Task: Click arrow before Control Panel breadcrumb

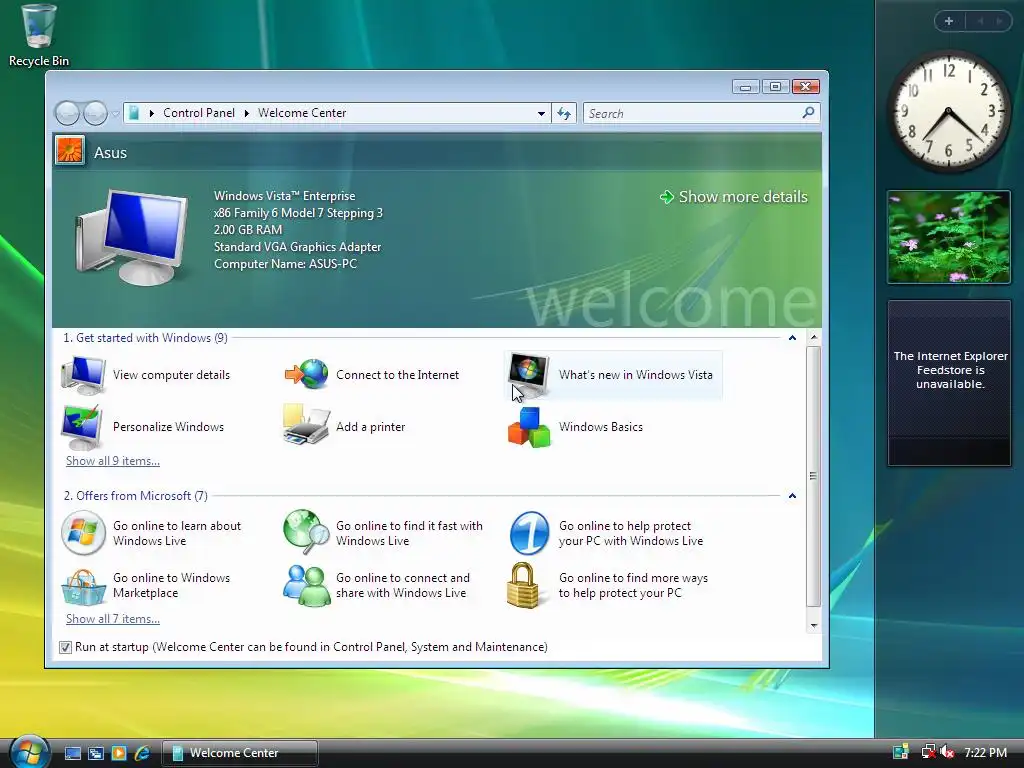Action: pyautogui.click(x=152, y=114)
